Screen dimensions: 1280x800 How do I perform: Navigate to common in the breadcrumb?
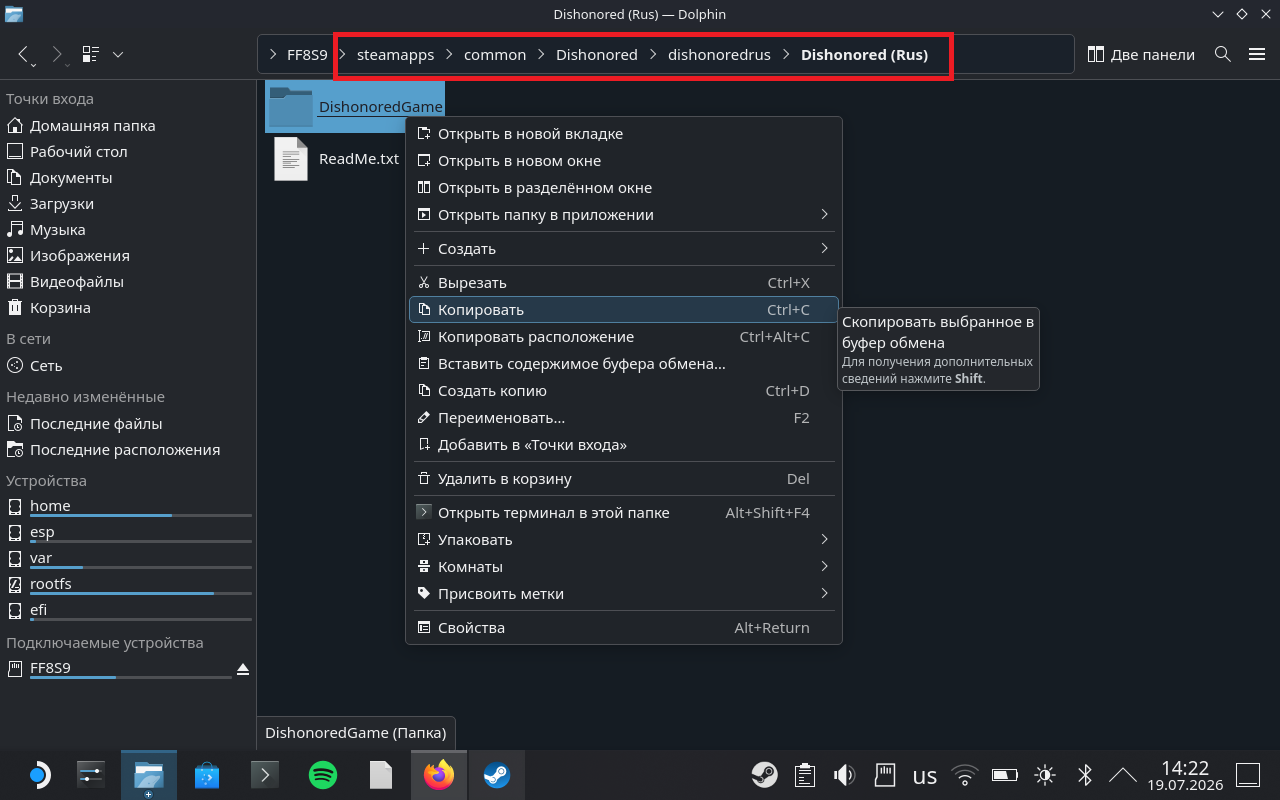point(495,55)
